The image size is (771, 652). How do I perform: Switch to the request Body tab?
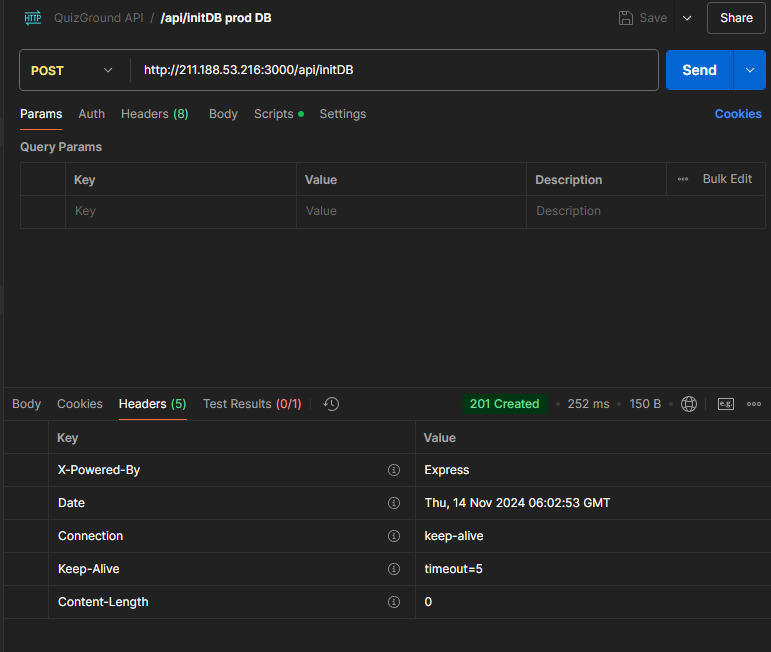223,114
